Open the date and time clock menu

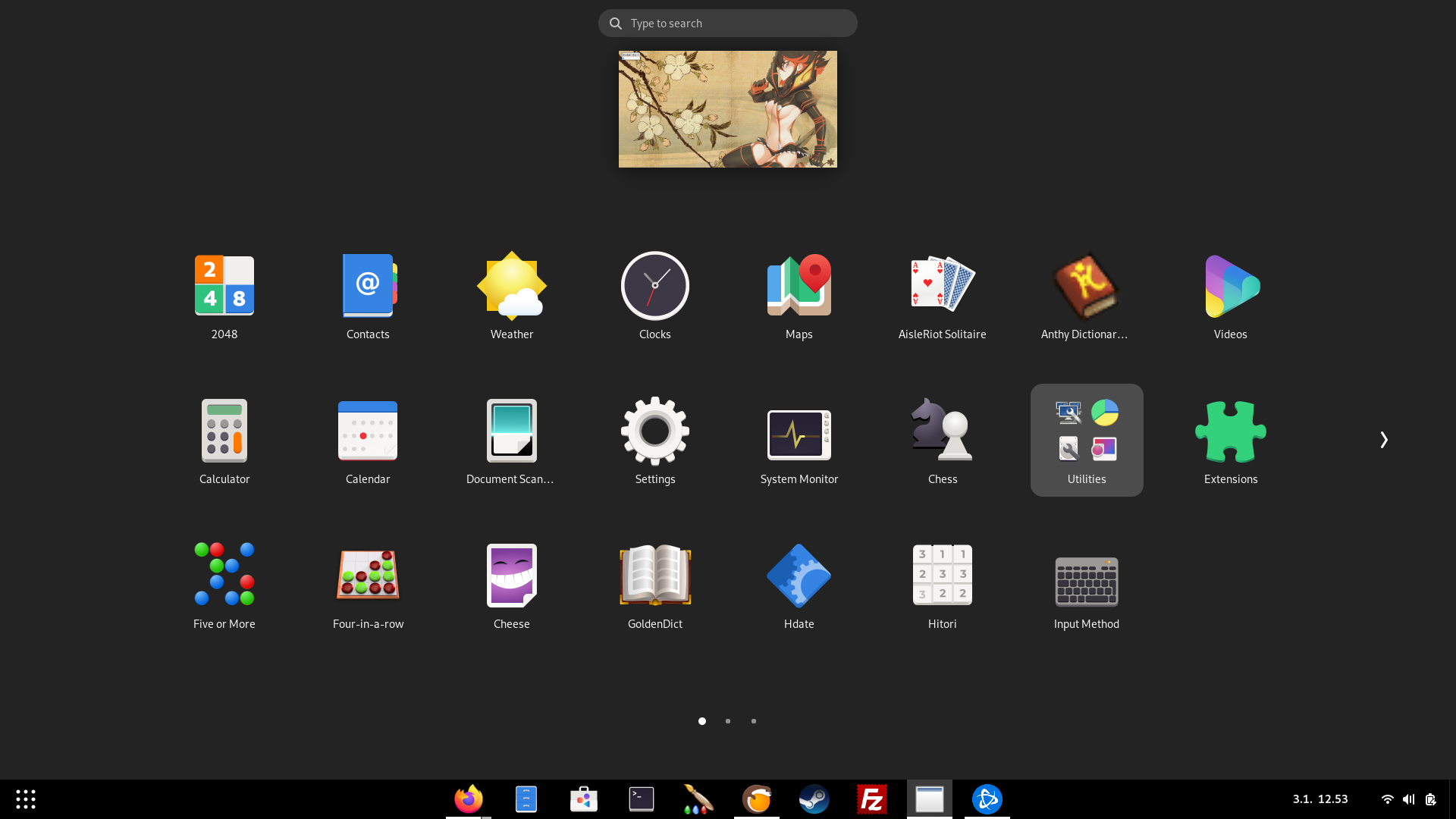[1320, 799]
